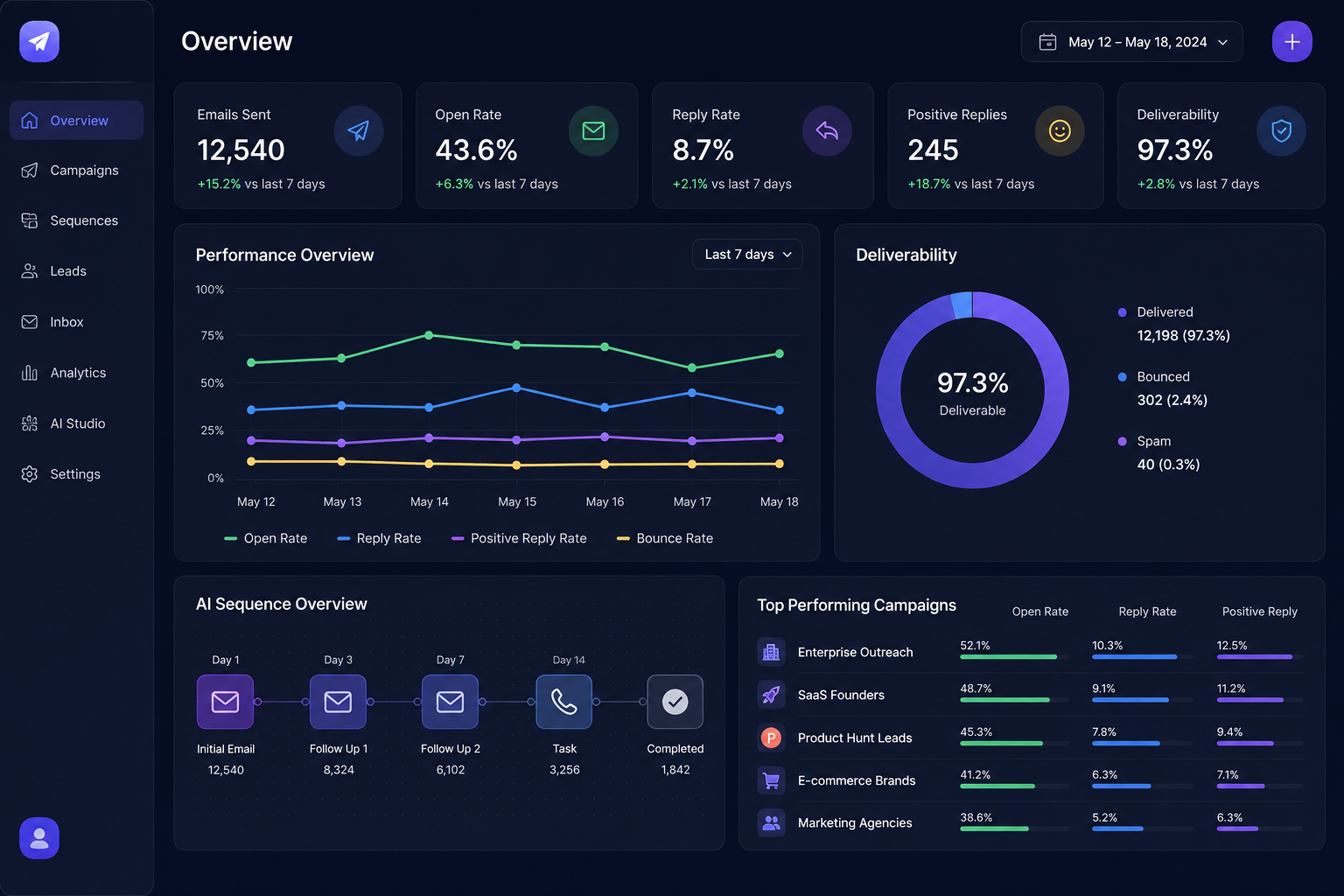Click the Spam legend entry
Screen dimensions: 1344x896
point(1158,453)
